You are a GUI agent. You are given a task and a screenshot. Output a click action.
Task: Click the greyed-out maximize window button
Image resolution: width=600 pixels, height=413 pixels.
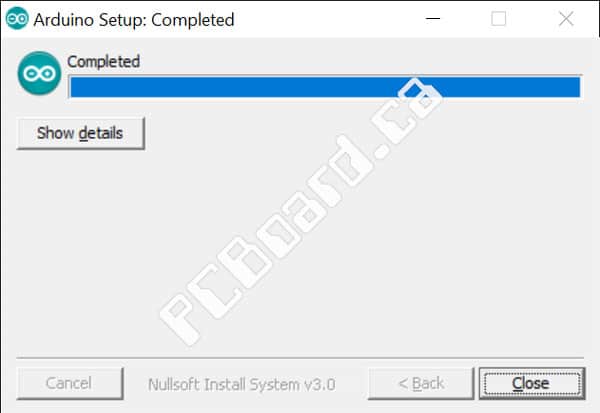[x=498, y=18]
